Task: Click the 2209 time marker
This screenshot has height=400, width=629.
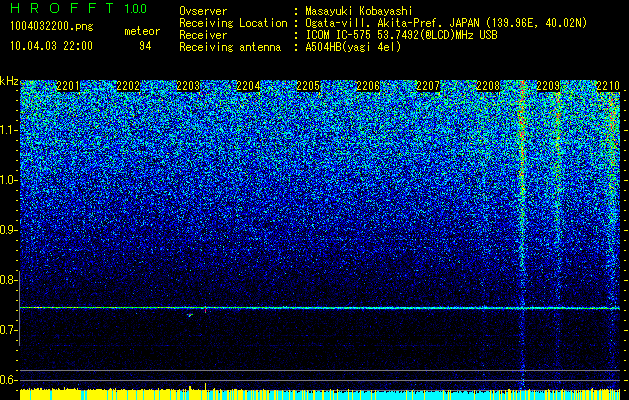Action: tap(548, 85)
